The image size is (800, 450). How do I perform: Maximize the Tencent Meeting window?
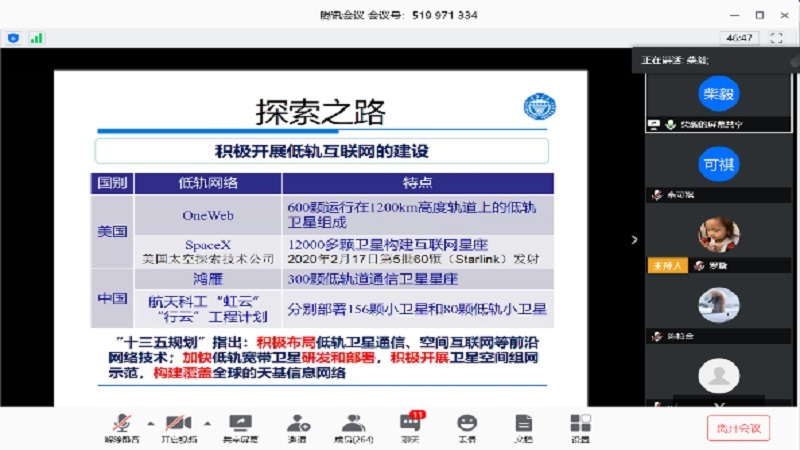click(x=760, y=15)
